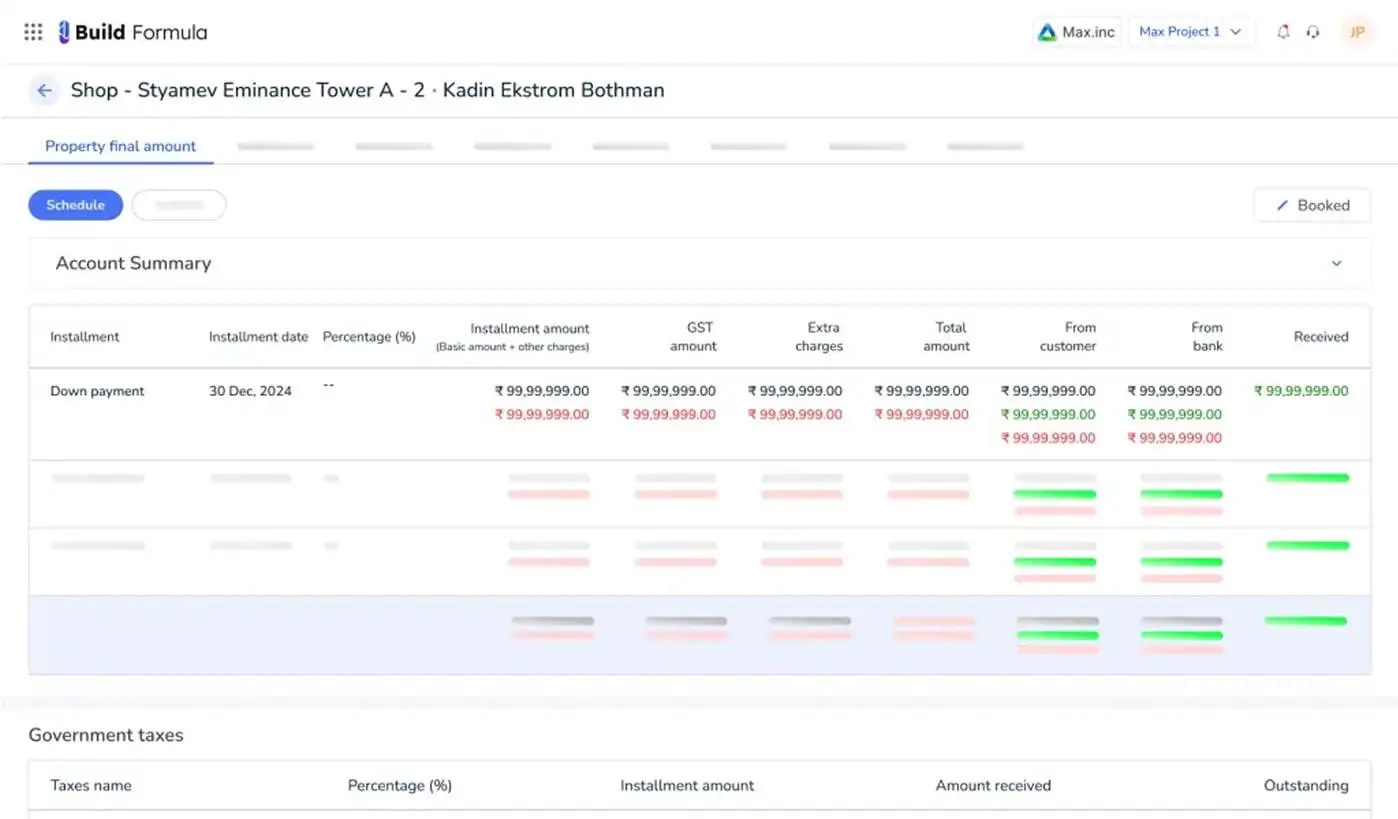1398x819 pixels.
Task: Open the JP user avatar
Action: coord(1357,32)
